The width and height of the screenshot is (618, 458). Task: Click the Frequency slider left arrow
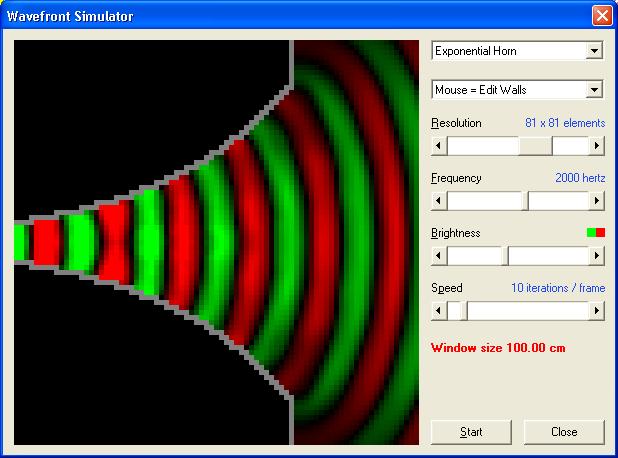(x=439, y=201)
